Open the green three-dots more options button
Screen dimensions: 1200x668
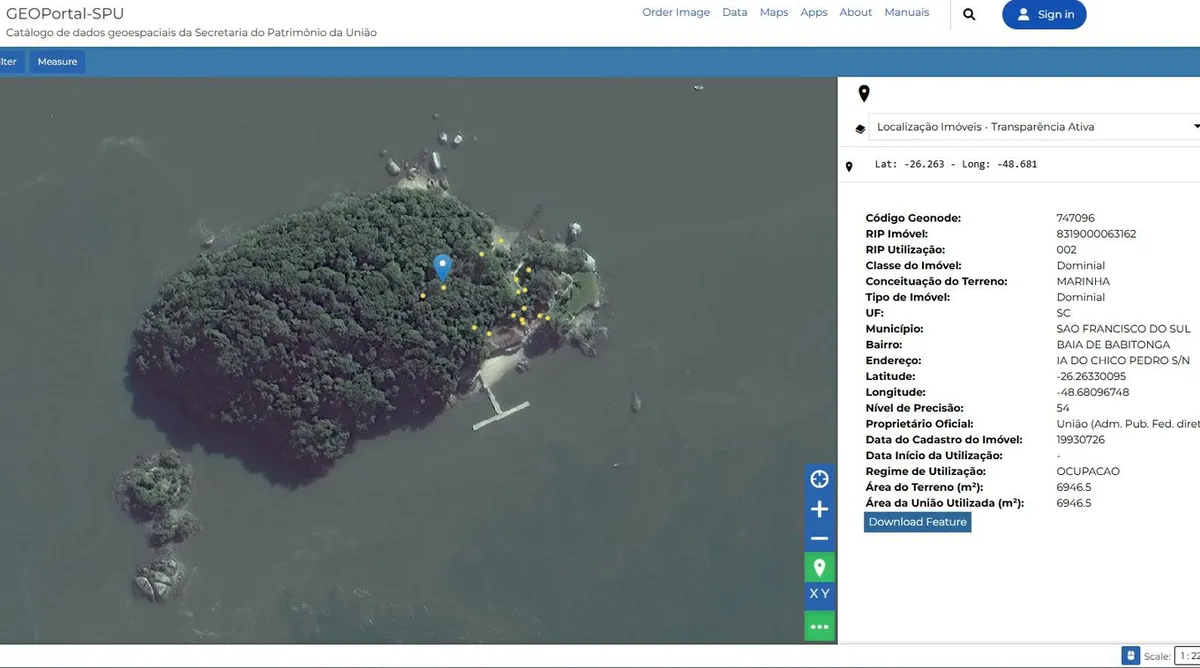click(x=819, y=627)
